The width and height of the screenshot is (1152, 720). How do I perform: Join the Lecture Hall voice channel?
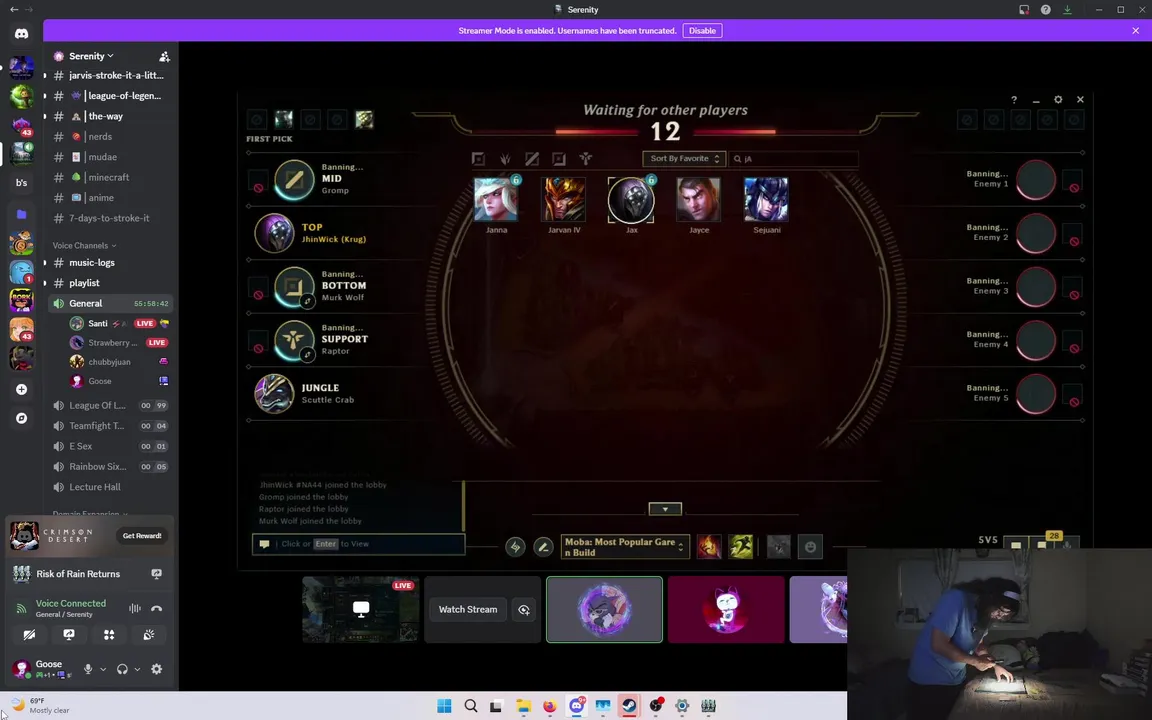(x=110, y=487)
